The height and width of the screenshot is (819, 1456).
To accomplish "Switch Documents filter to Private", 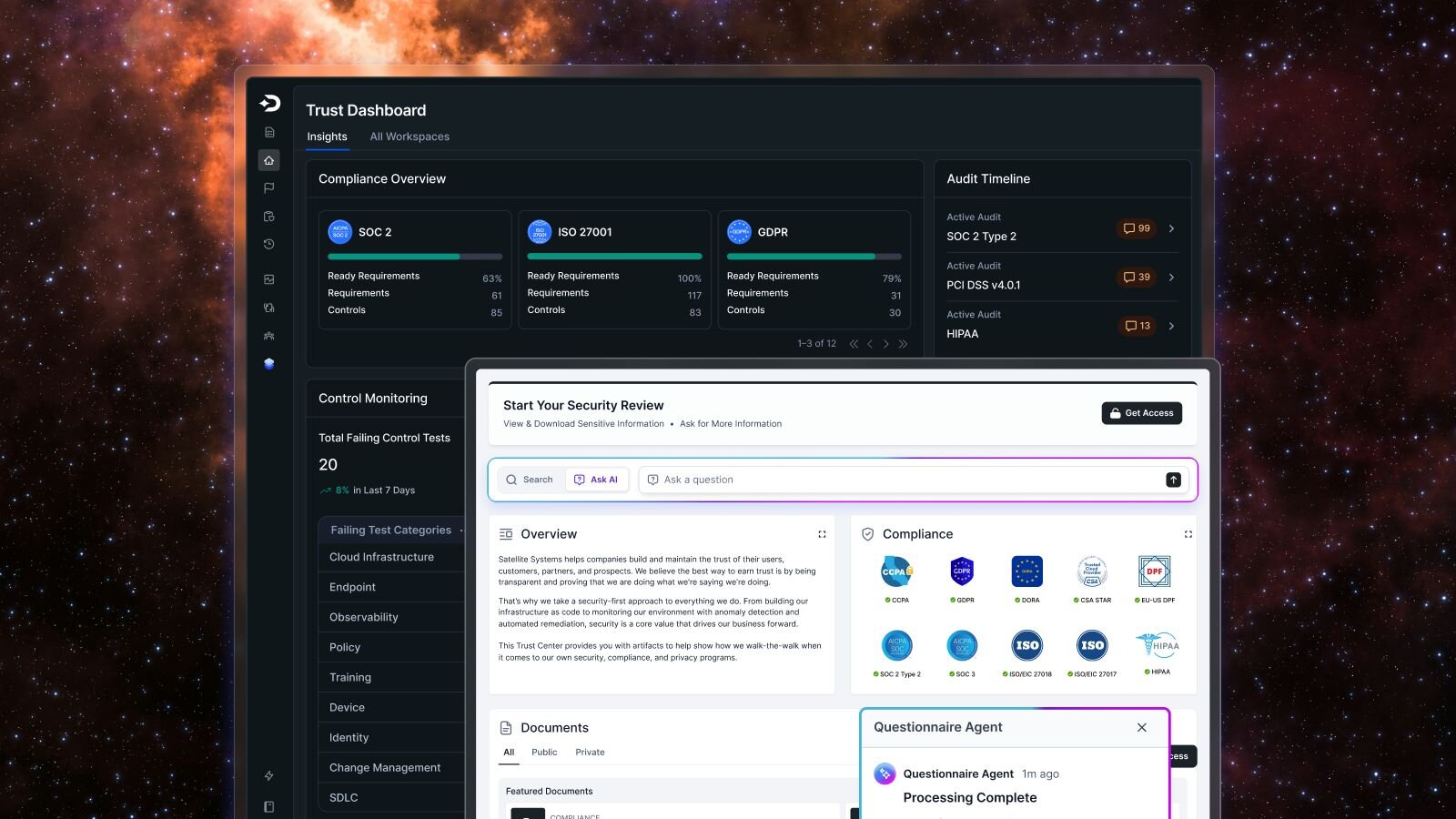I will 590,753.
